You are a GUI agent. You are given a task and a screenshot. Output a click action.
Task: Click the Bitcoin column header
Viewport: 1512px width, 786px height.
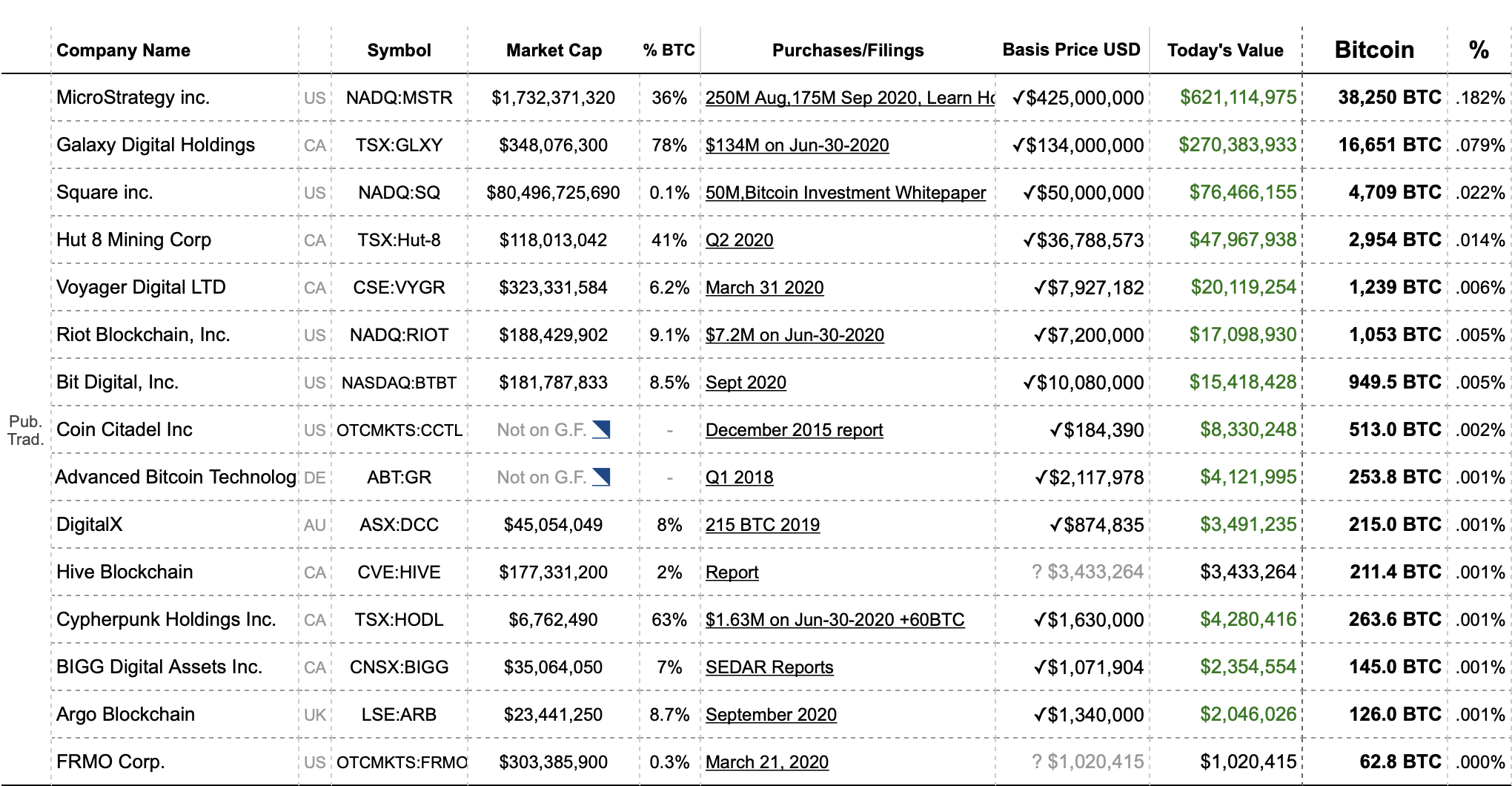pyautogui.click(x=1374, y=50)
